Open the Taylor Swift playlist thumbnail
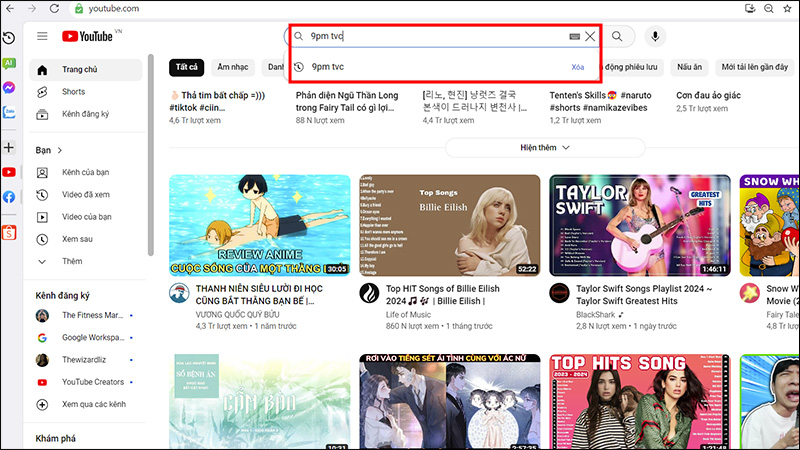 click(x=637, y=225)
